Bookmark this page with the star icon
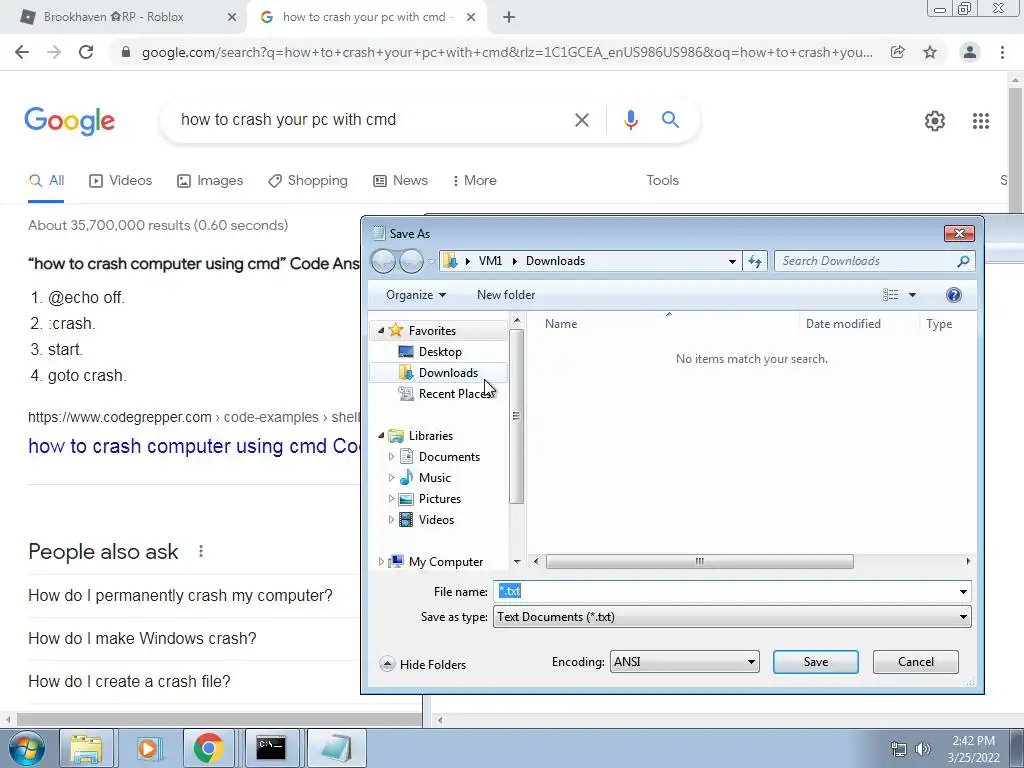Image resolution: width=1024 pixels, height=768 pixels. coord(930,52)
